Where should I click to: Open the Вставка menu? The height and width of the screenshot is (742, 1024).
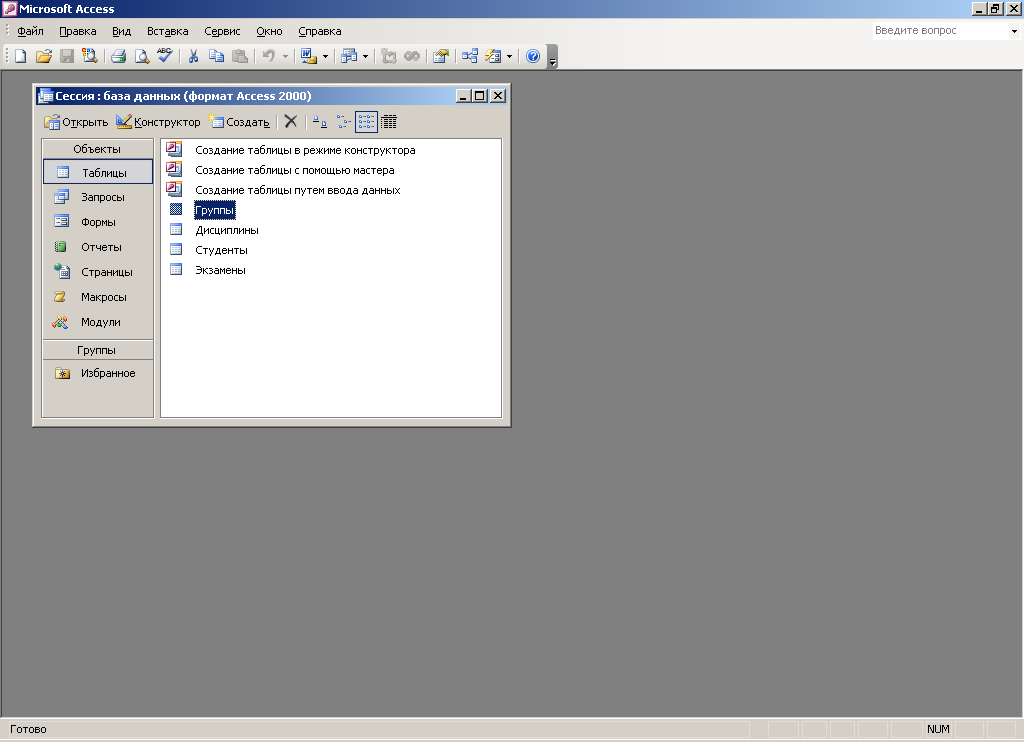[167, 31]
